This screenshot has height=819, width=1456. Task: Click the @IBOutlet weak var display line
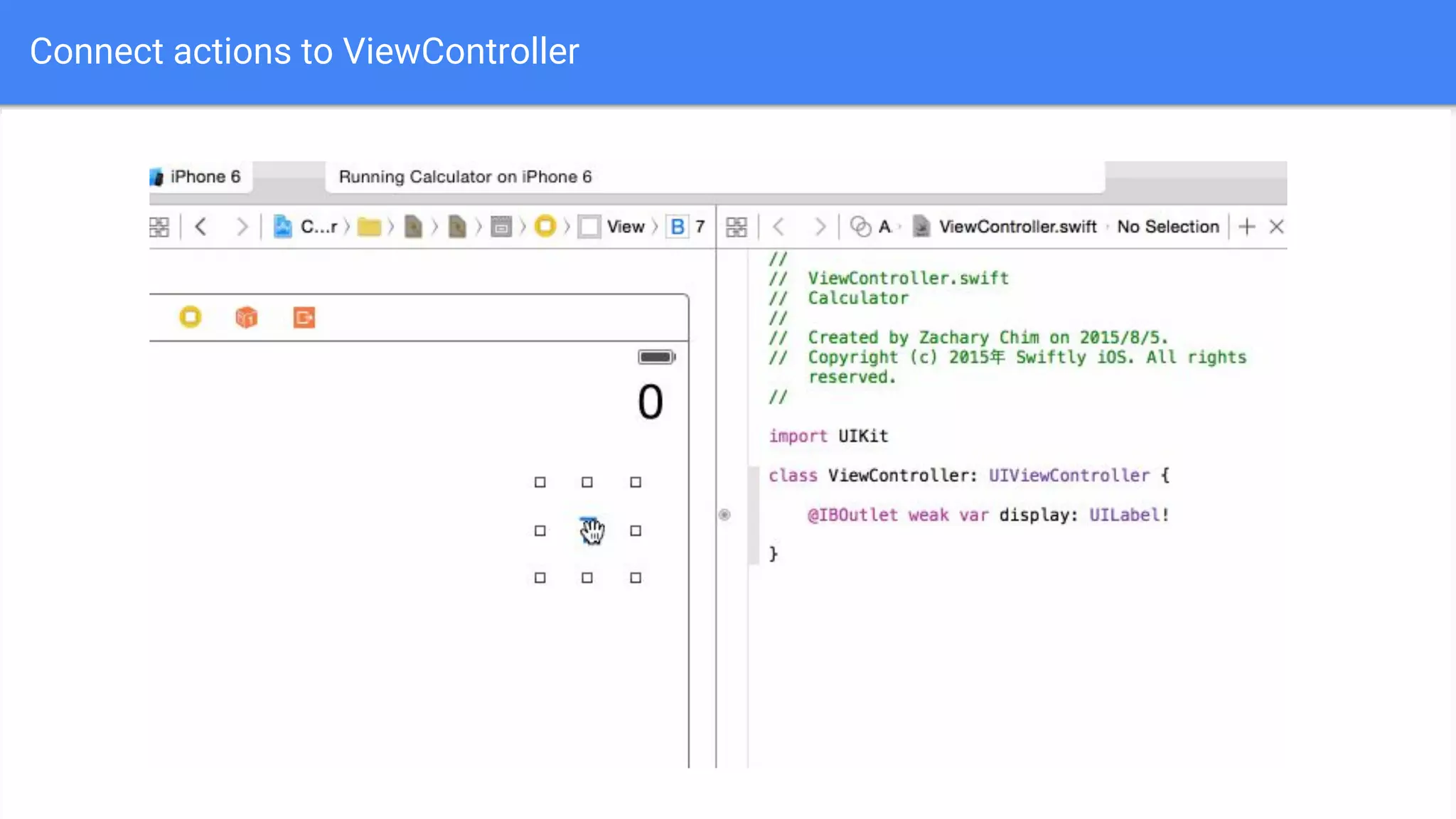[x=988, y=515]
